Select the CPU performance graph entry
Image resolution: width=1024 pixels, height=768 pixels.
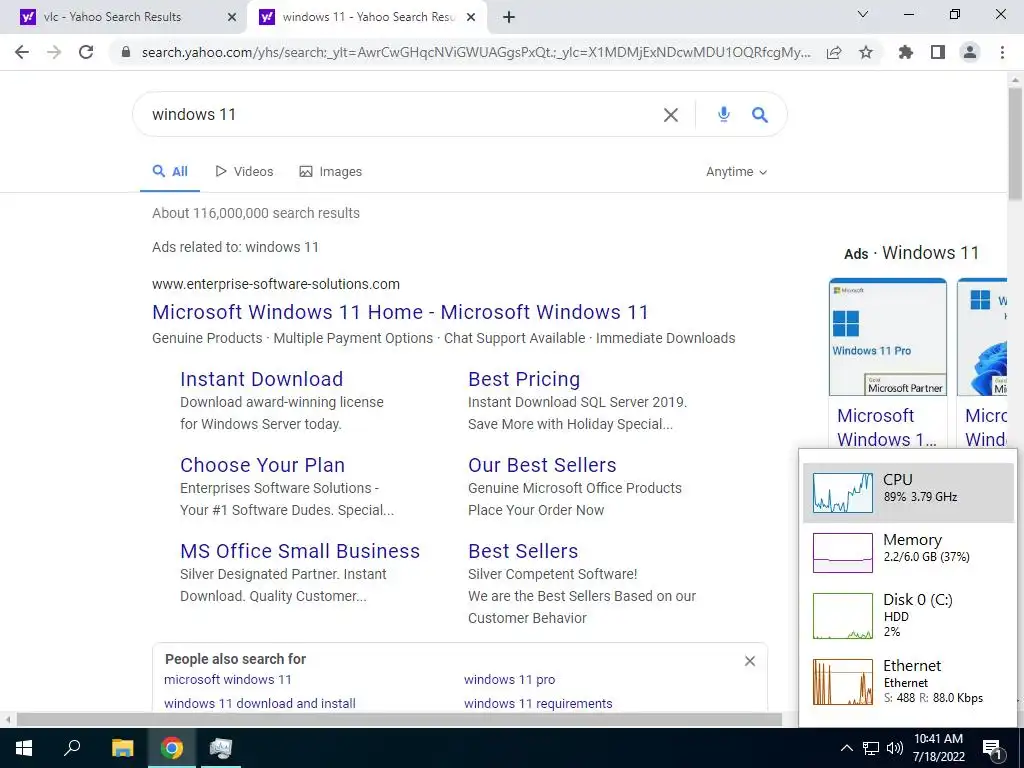click(908, 492)
